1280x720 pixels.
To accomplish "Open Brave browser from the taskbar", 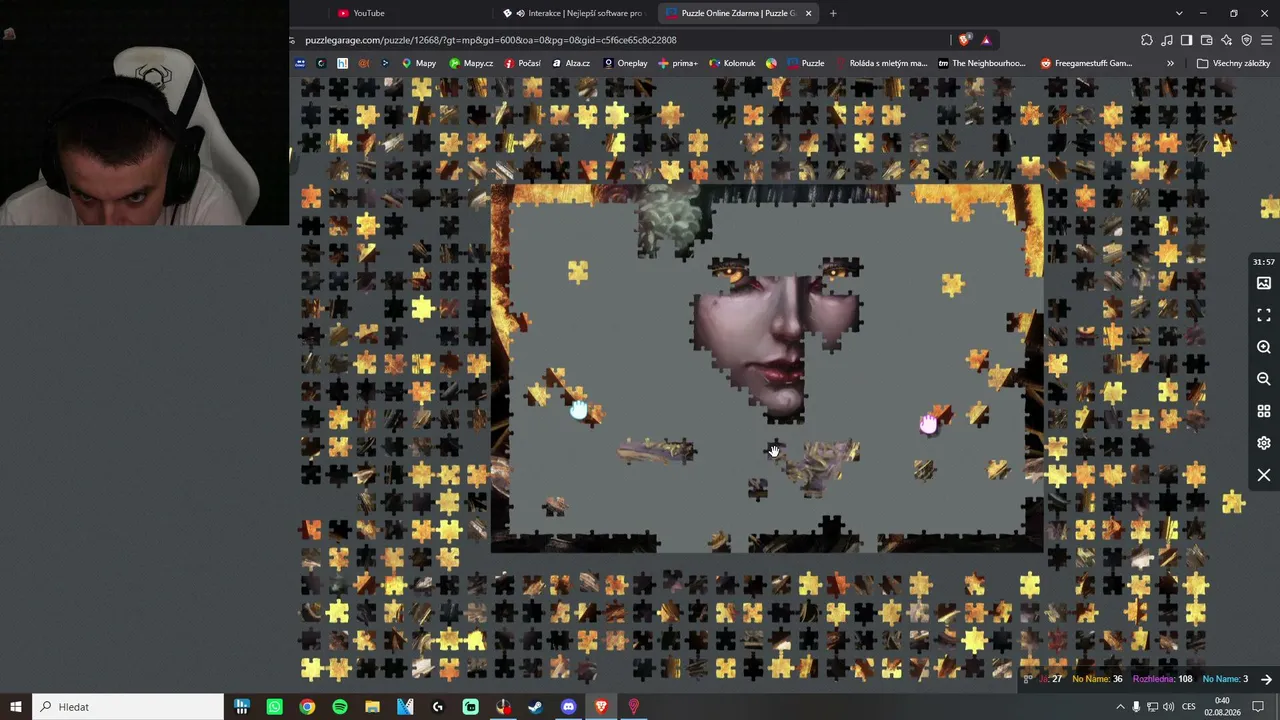I will [601, 707].
